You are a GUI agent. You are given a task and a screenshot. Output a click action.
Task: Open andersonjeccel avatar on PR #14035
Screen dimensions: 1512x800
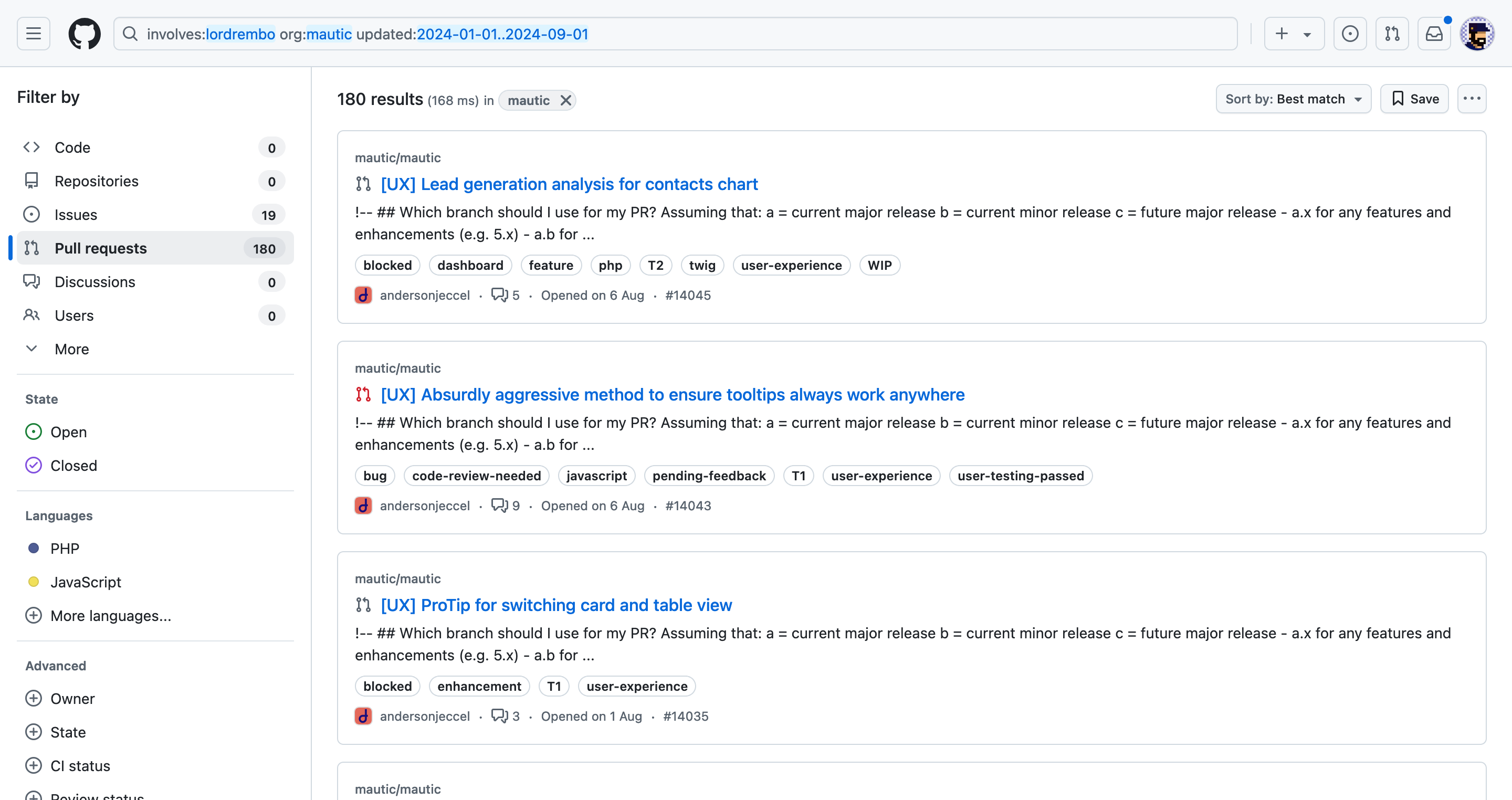(363, 715)
